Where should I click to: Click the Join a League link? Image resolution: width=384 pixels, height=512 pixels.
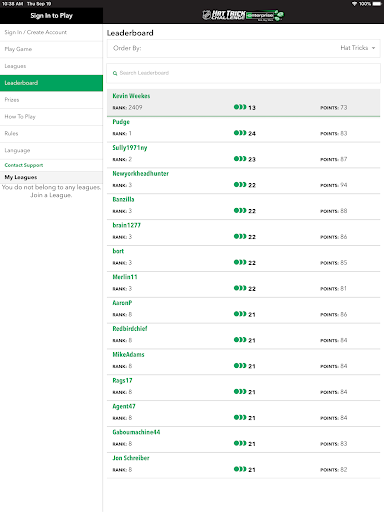coord(51,195)
